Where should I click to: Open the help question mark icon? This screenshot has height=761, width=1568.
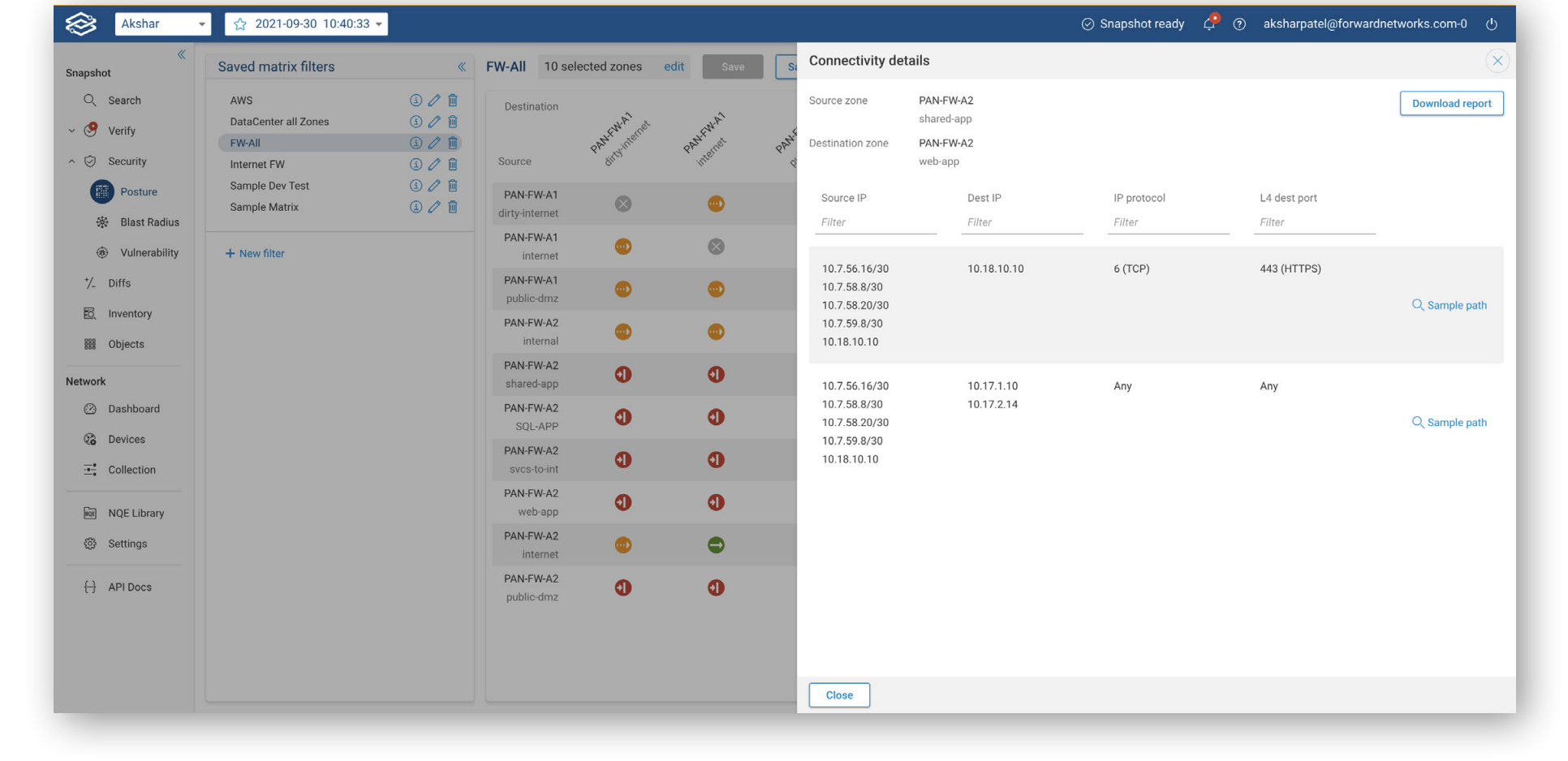[1239, 24]
